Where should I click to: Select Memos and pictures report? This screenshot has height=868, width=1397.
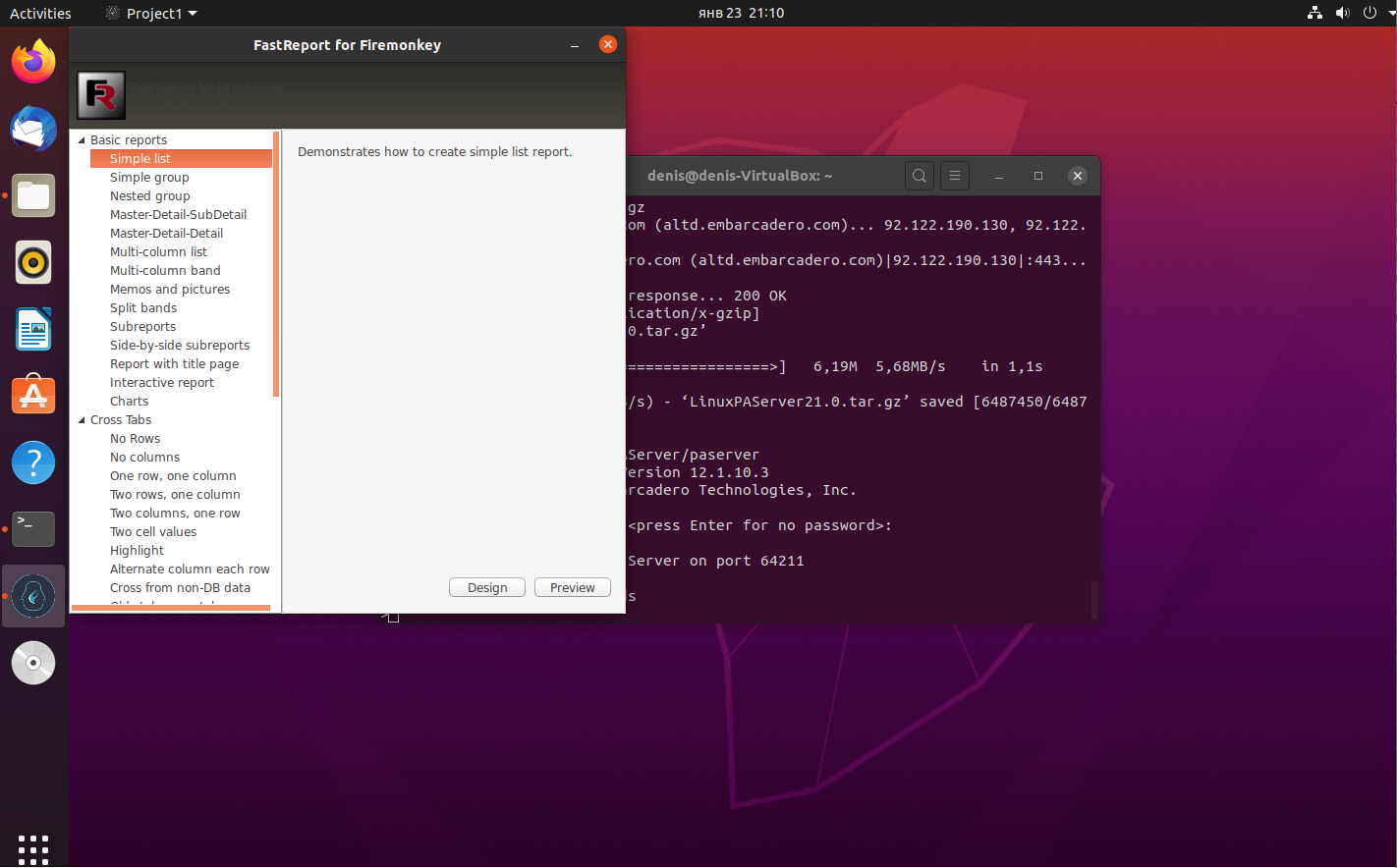[170, 290]
